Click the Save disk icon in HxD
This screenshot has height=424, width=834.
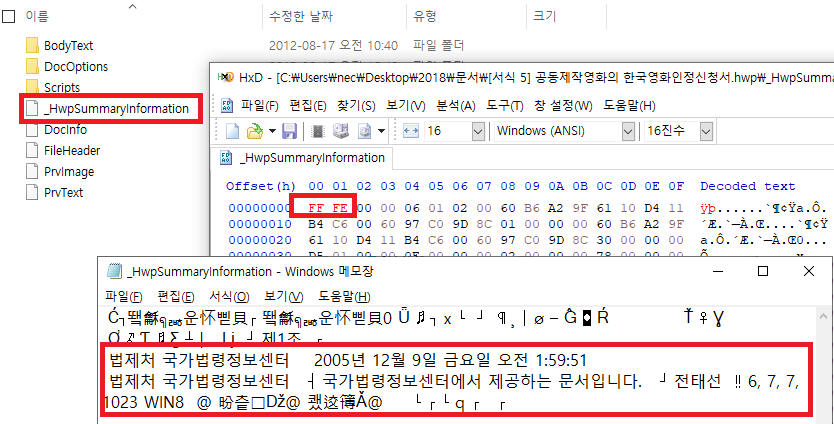tap(288, 131)
